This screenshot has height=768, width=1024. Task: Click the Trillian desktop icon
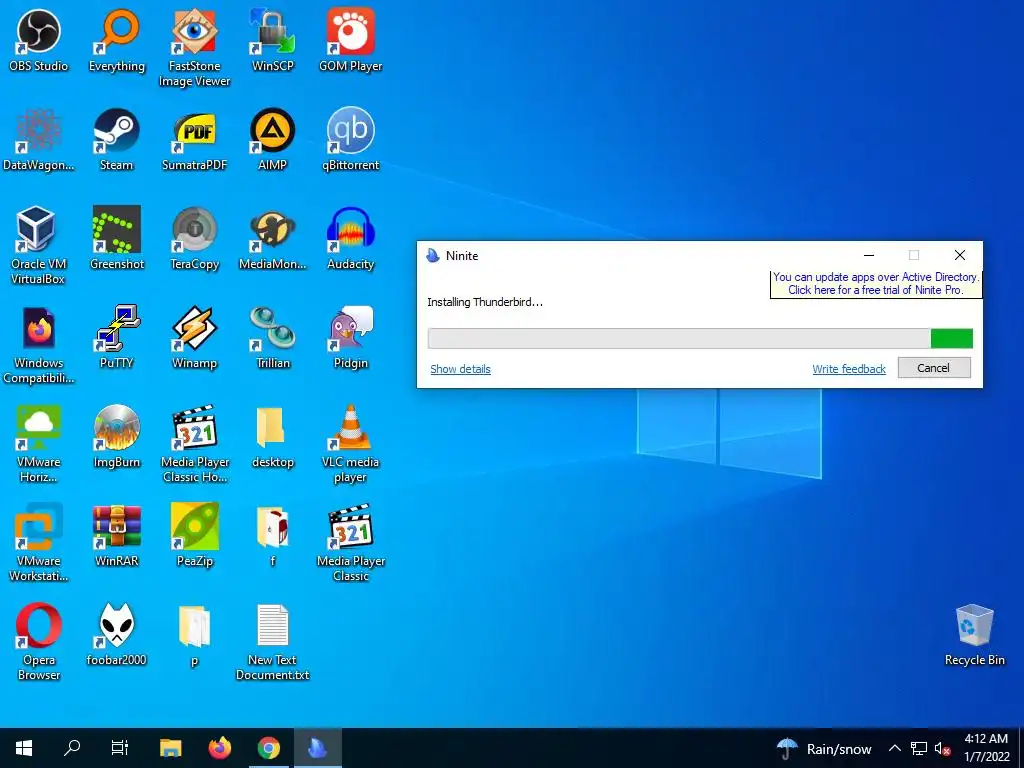point(273,338)
